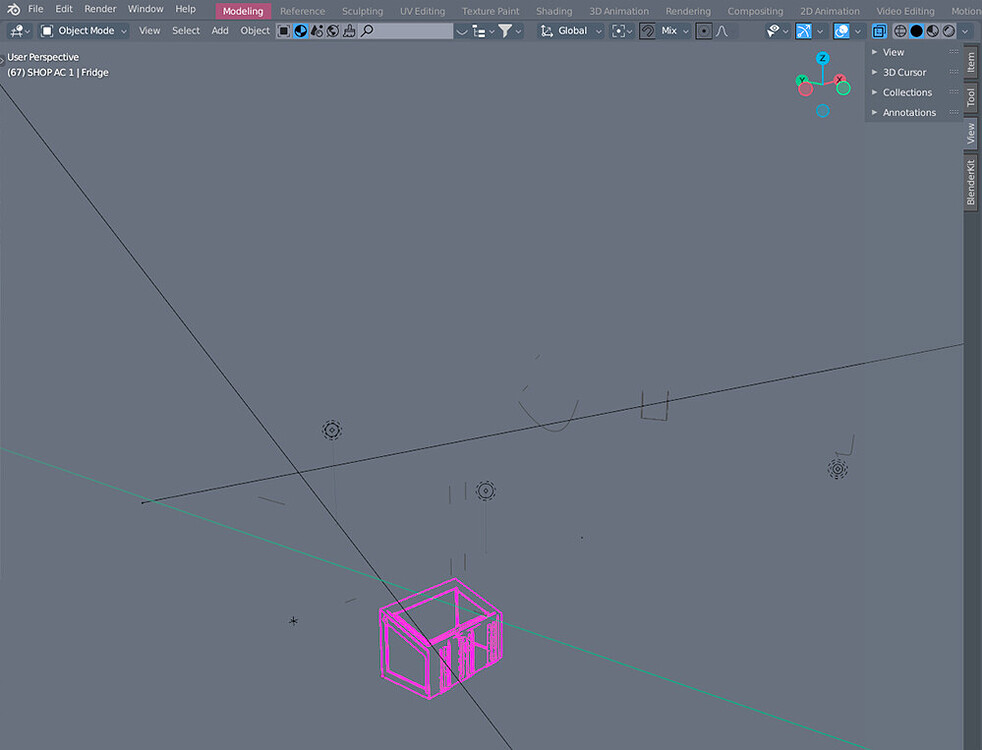The width and height of the screenshot is (982, 750).
Task: Switch to the Tool sidebar tab
Action: pyautogui.click(x=971, y=97)
